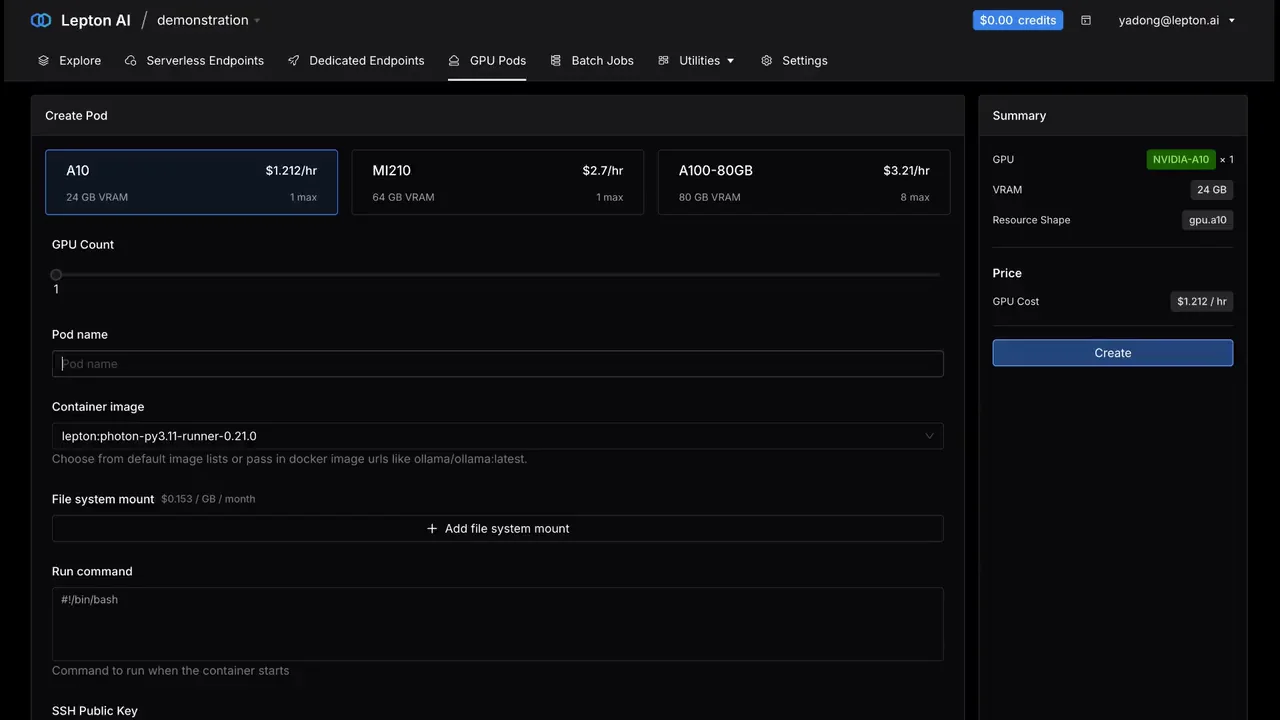The height and width of the screenshot is (720, 1280).
Task: Open the demonstration workspace dropdown
Action: tap(208, 20)
